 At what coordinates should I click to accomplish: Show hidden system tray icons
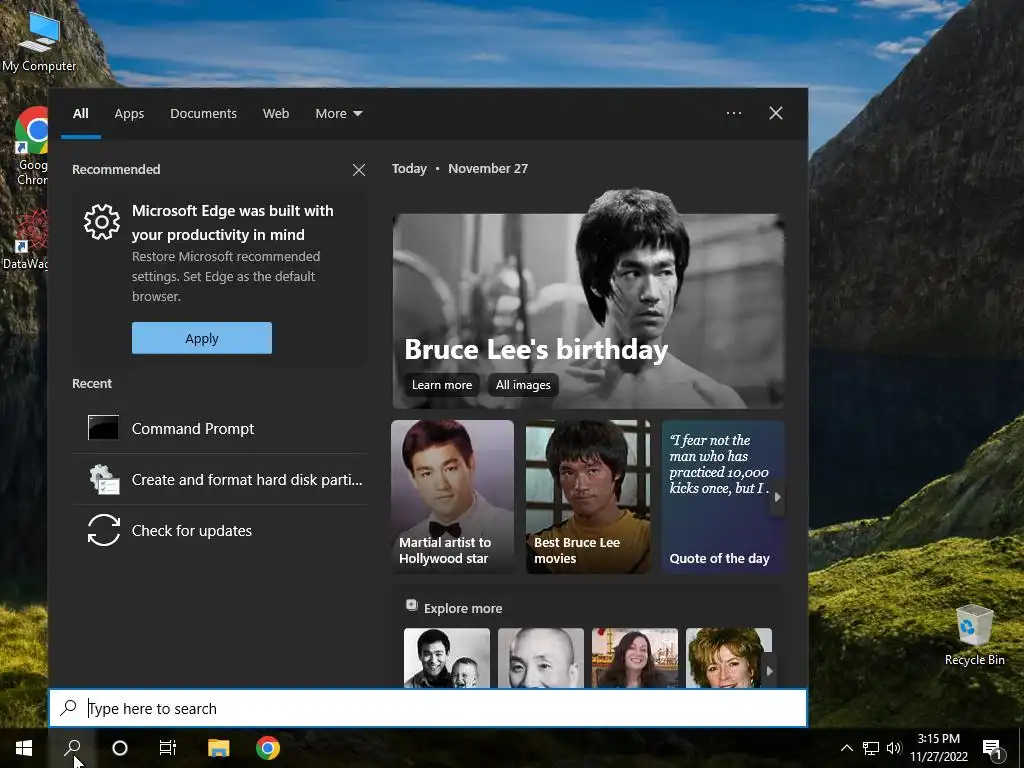point(846,748)
